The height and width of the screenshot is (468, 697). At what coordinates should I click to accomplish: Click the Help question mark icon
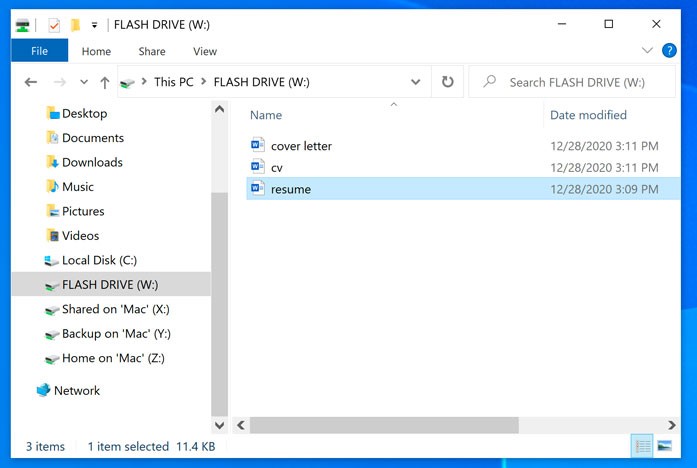pyautogui.click(x=671, y=50)
